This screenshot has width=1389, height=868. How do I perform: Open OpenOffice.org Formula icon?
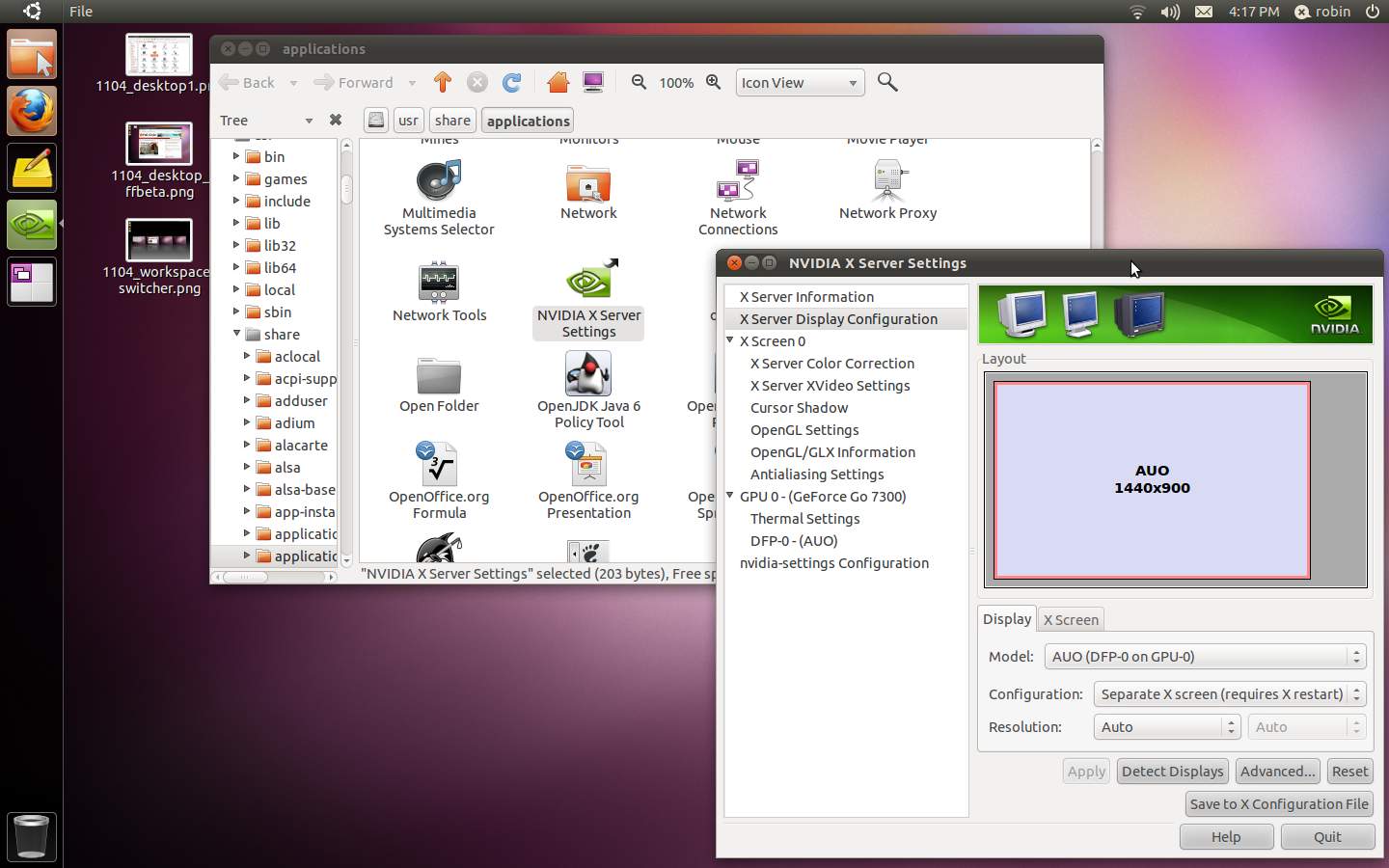(439, 463)
